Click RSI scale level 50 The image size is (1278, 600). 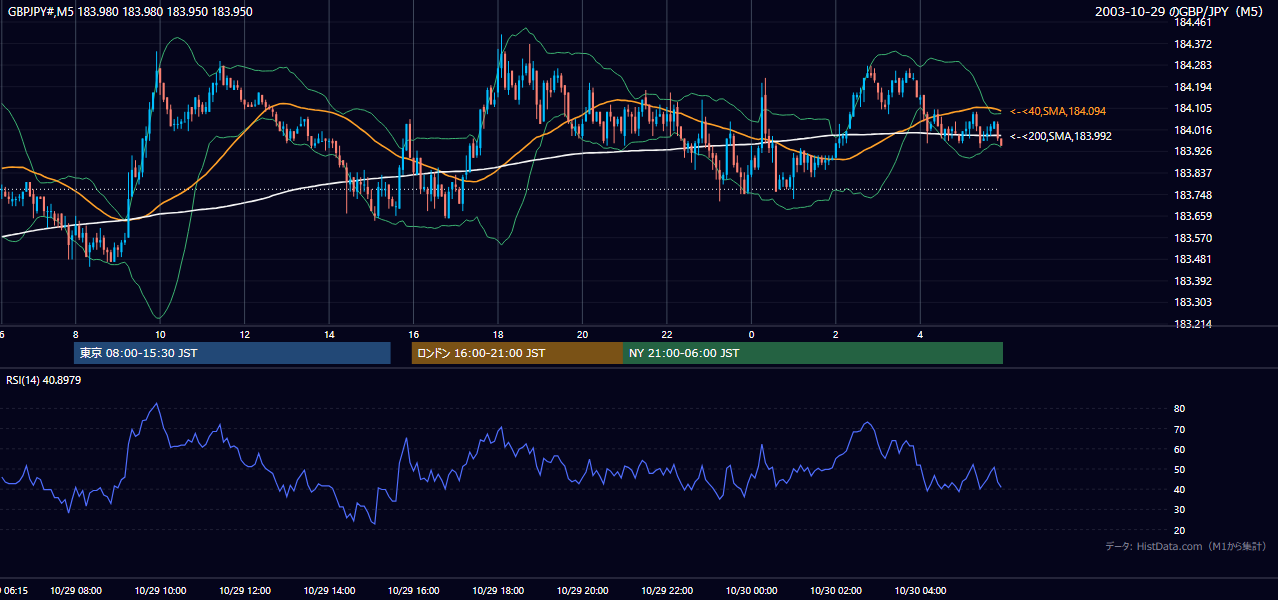1180,469
